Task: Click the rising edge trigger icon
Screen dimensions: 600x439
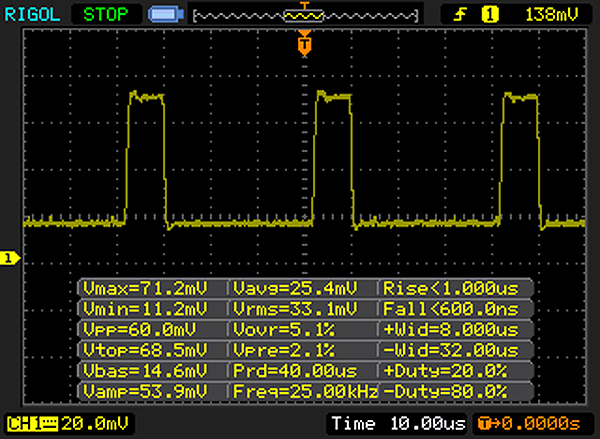Action: [x=460, y=15]
